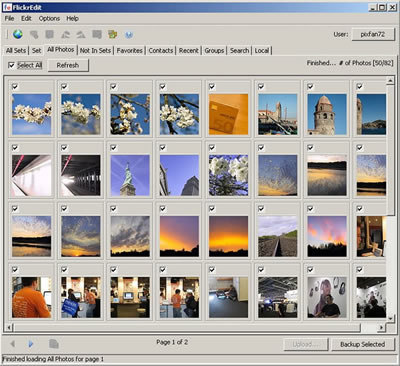Switch to the Not In Sets tab
This screenshot has width=400, height=366.
(95, 51)
